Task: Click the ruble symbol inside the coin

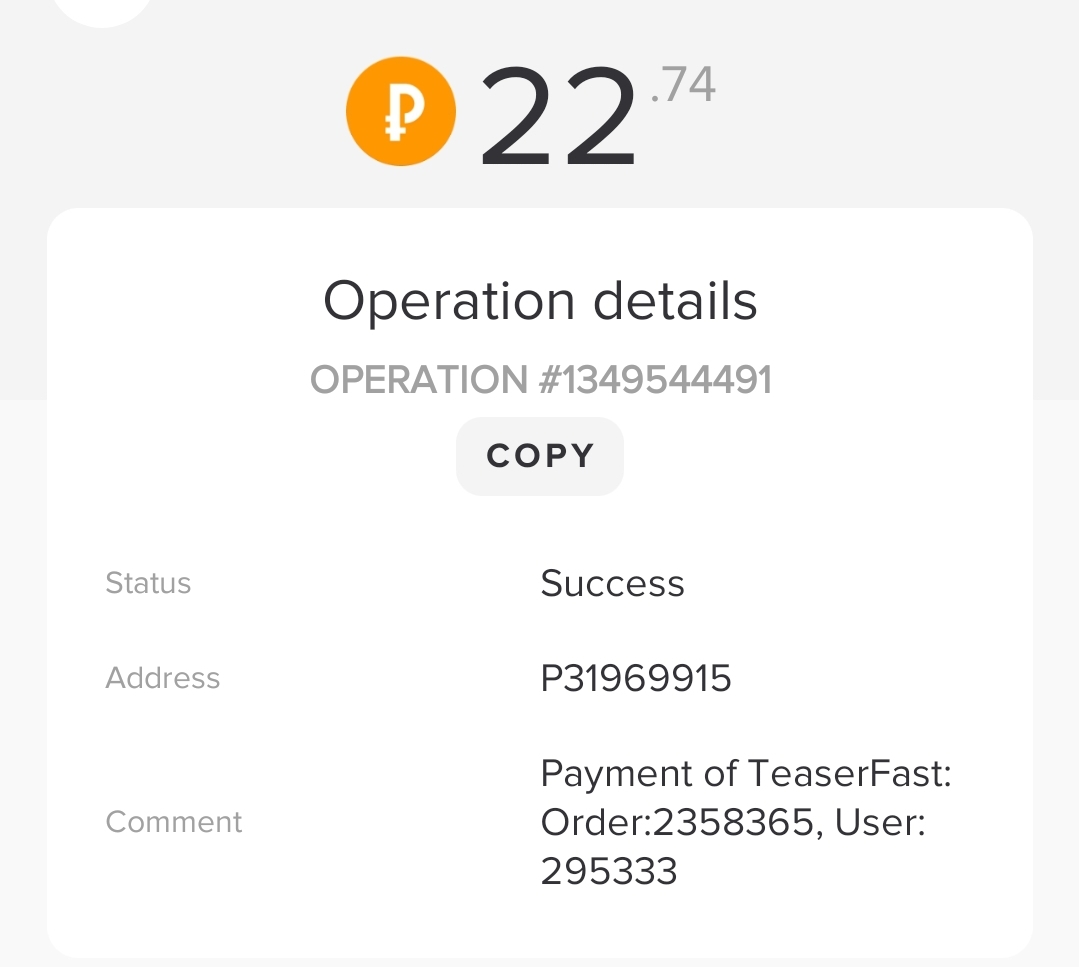Action: 401,112
